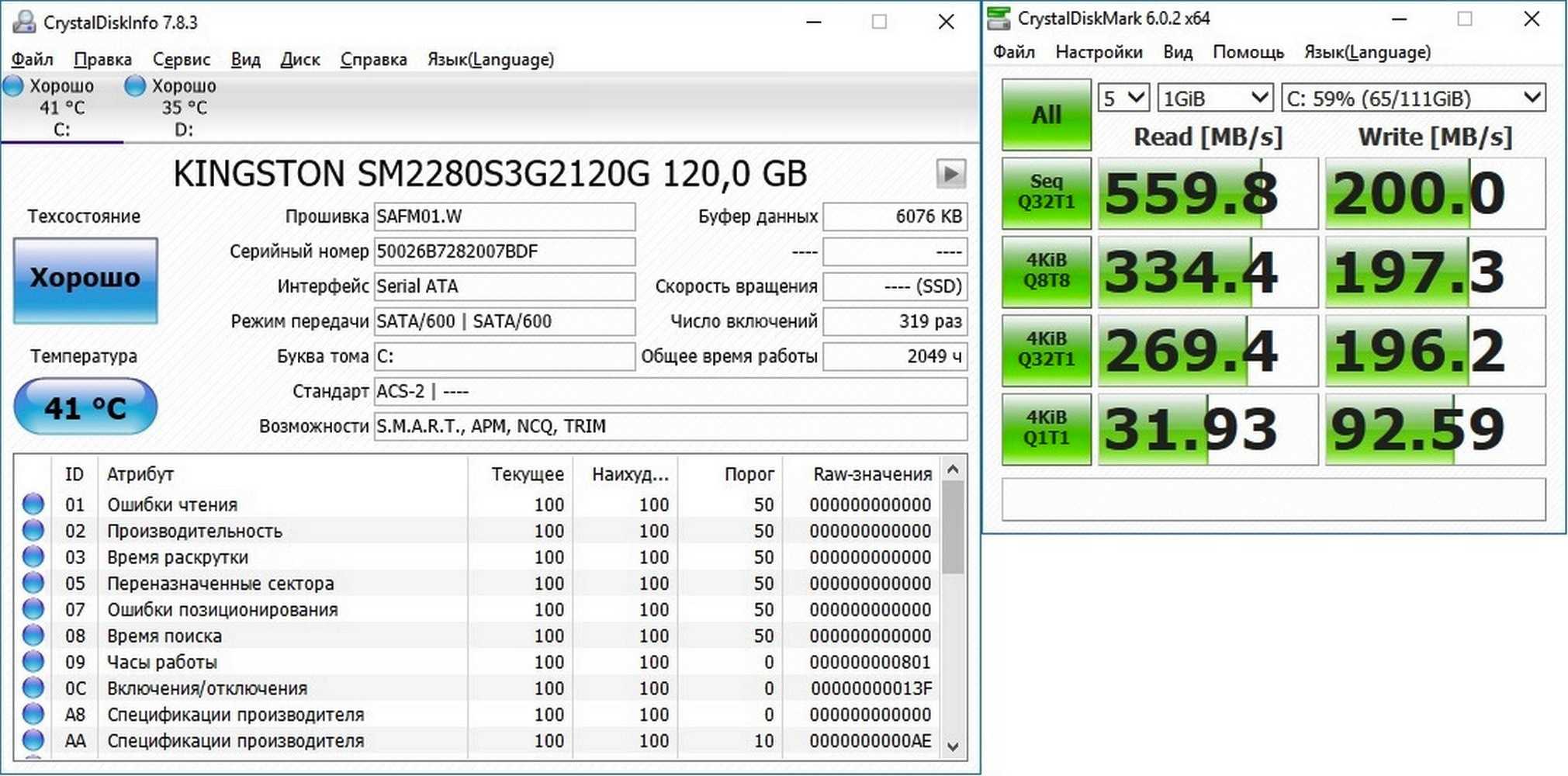
Task: Click status orb for attribute 07
Action: click(x=33, y=609)
